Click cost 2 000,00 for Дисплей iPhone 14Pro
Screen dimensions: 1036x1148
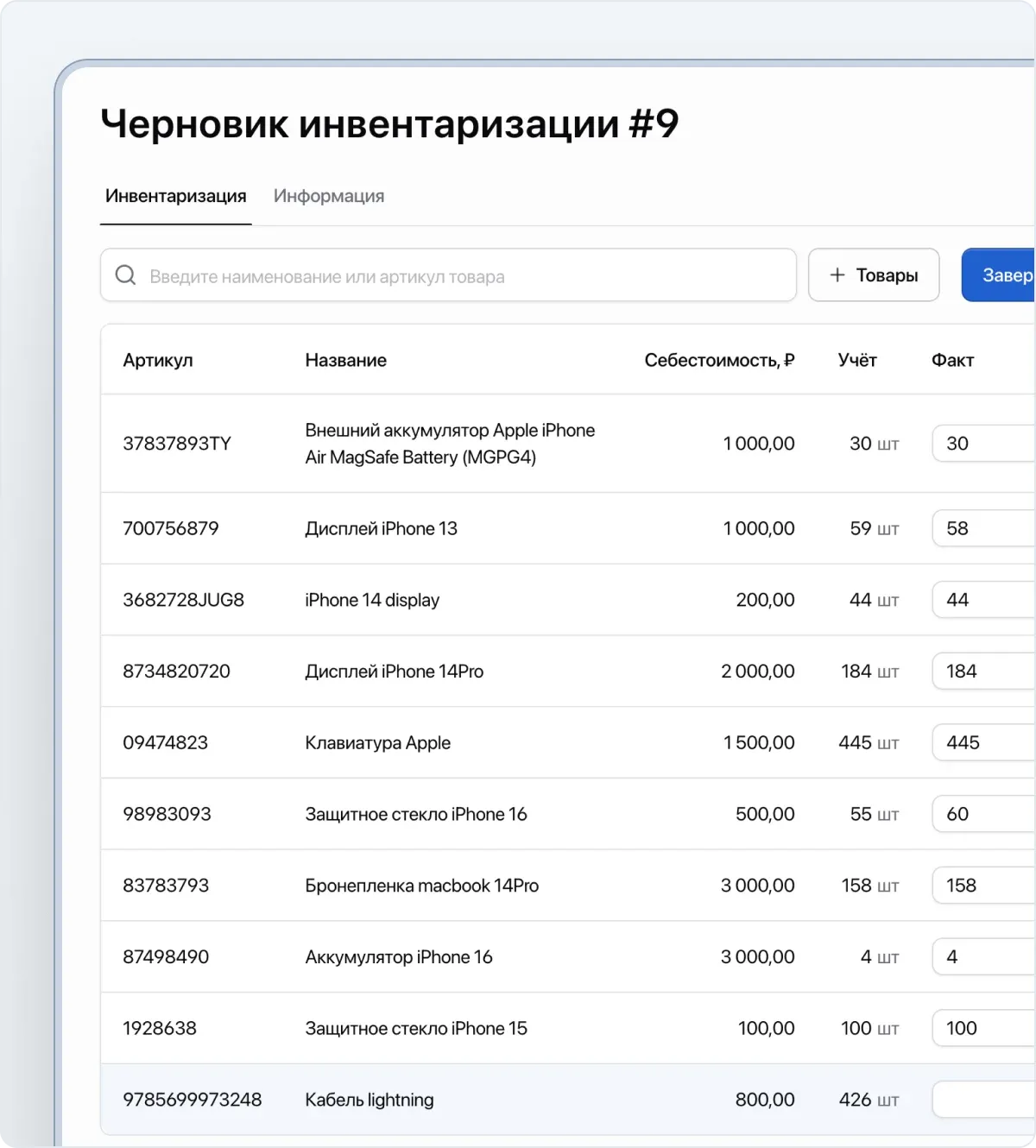click(758, 672)
